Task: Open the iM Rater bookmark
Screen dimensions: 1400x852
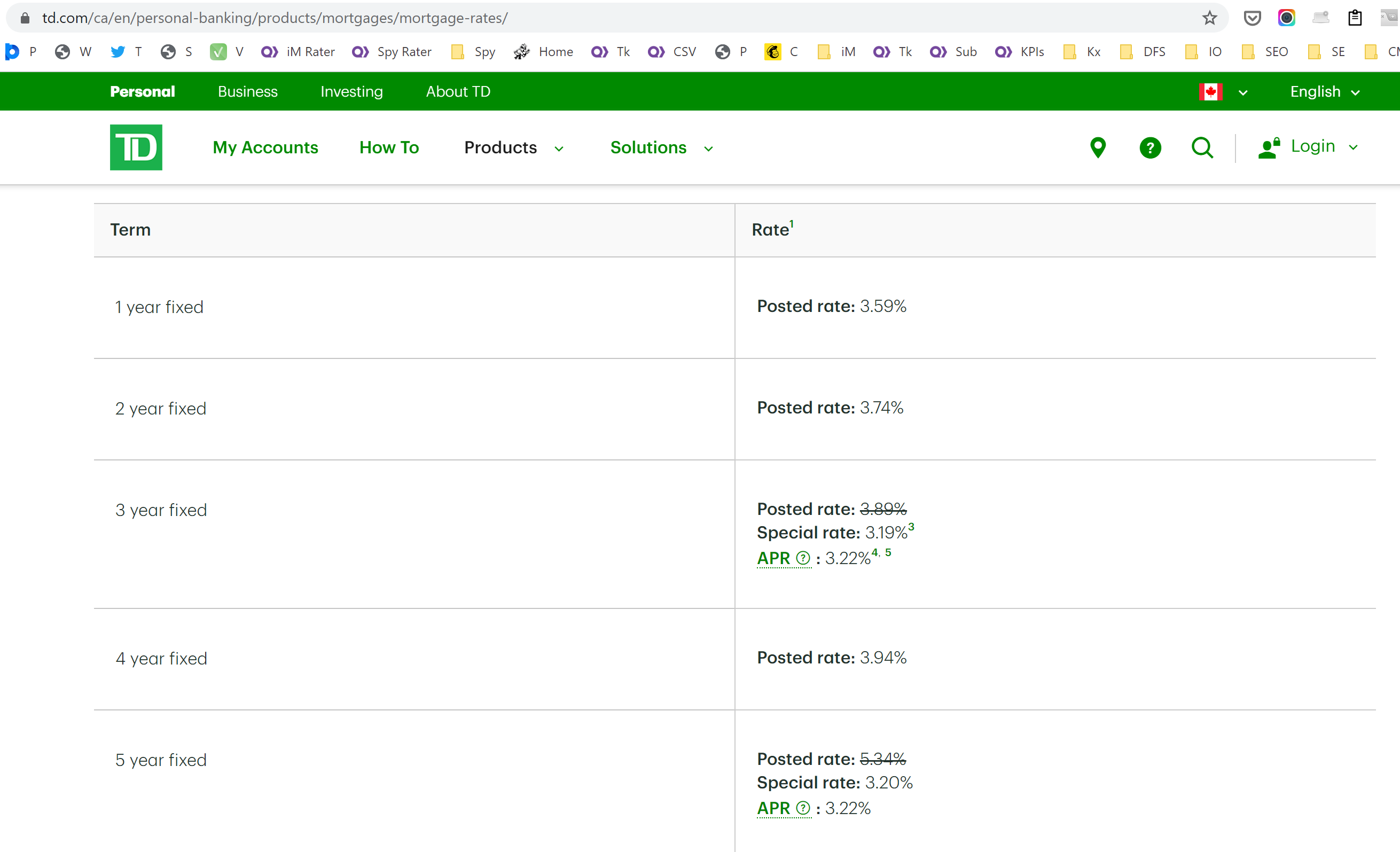Action: 298,52
